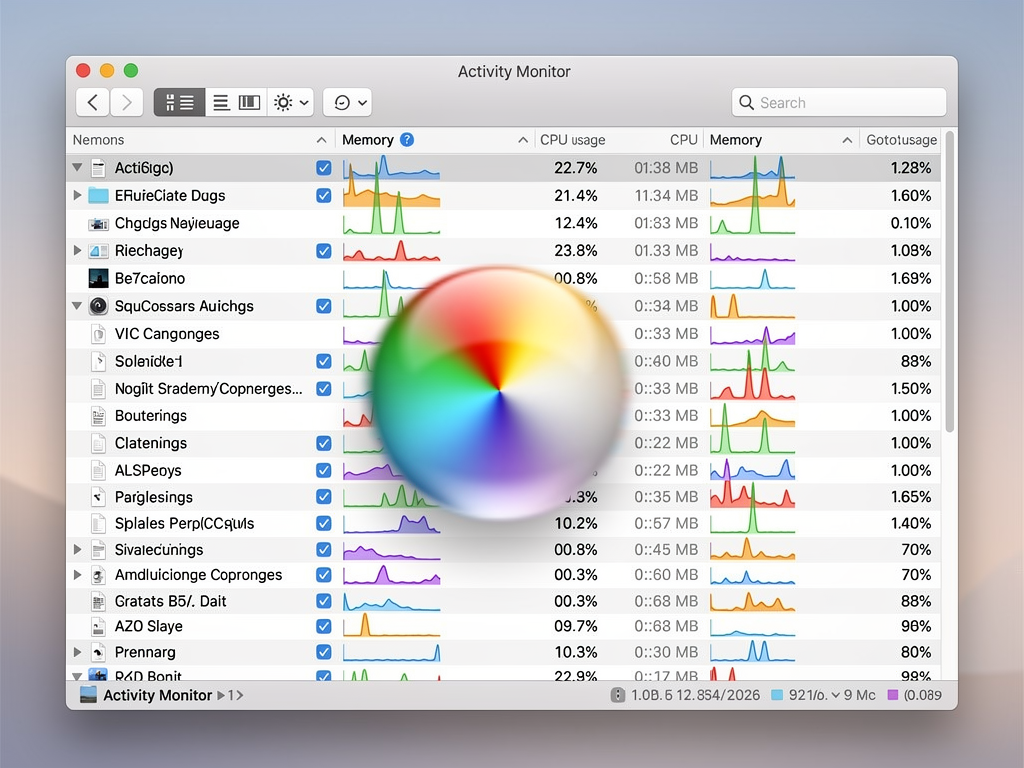Sort by the CPU usage column header
Image resolution: width=1024 pixels, height=768 pixels.
pyautogui.click(x=573, y=140)
